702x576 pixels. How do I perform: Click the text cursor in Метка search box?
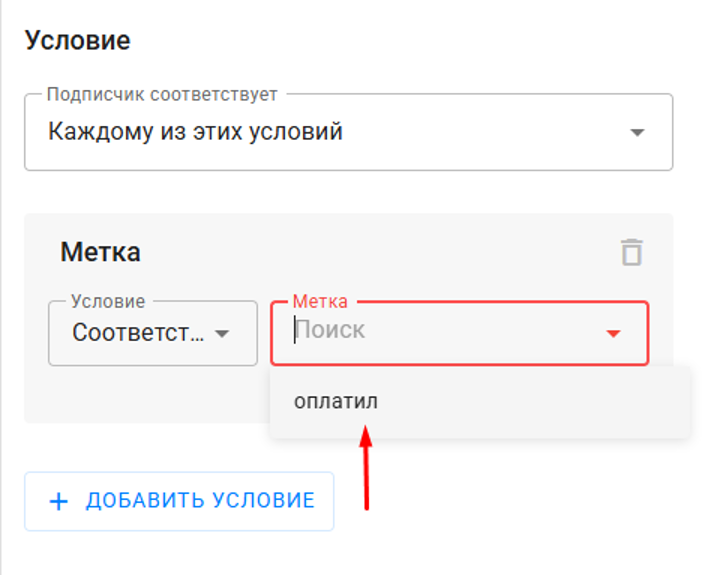pos(295,330)
